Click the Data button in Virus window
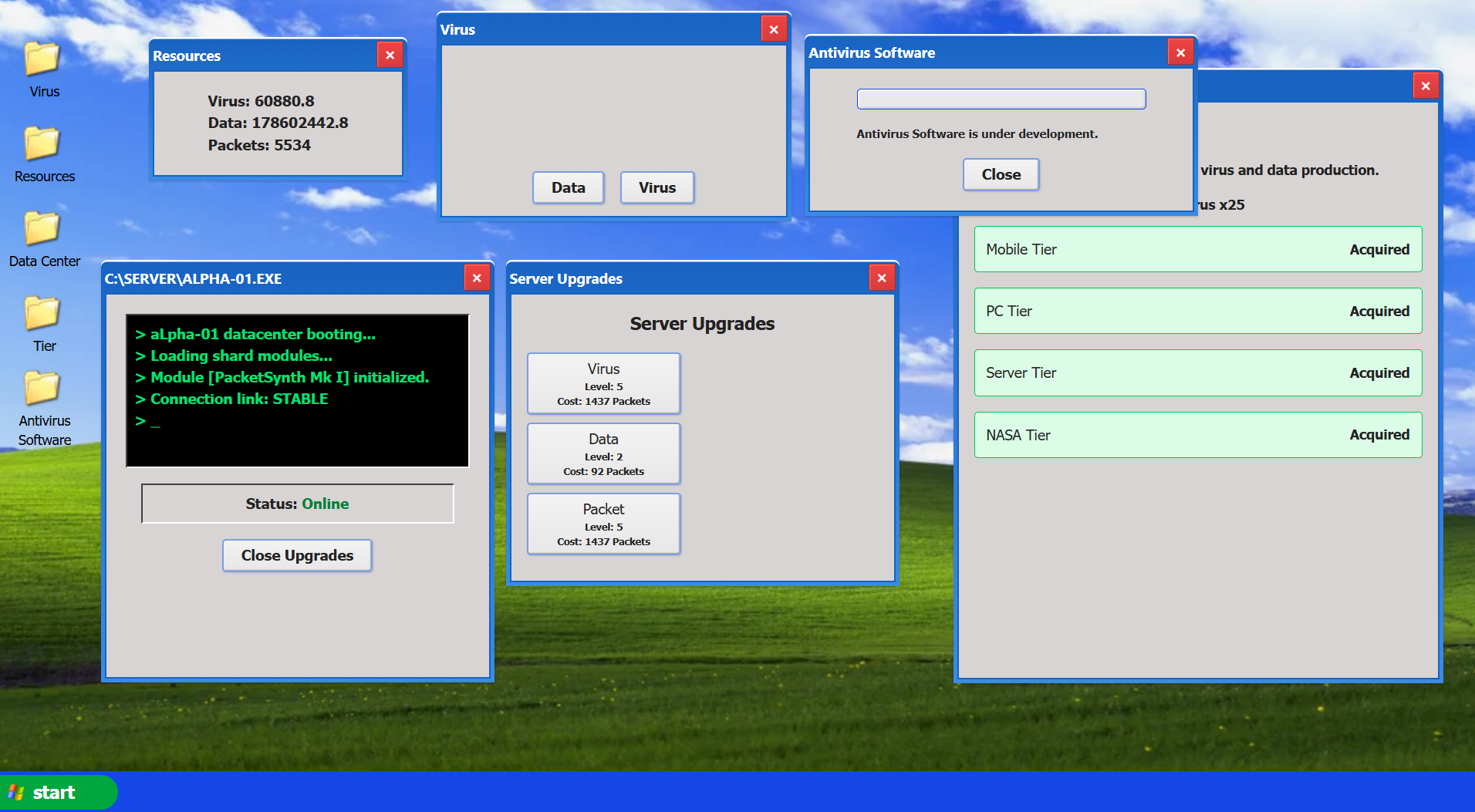Screen dimensions: 1475x812 click(568, 187)
